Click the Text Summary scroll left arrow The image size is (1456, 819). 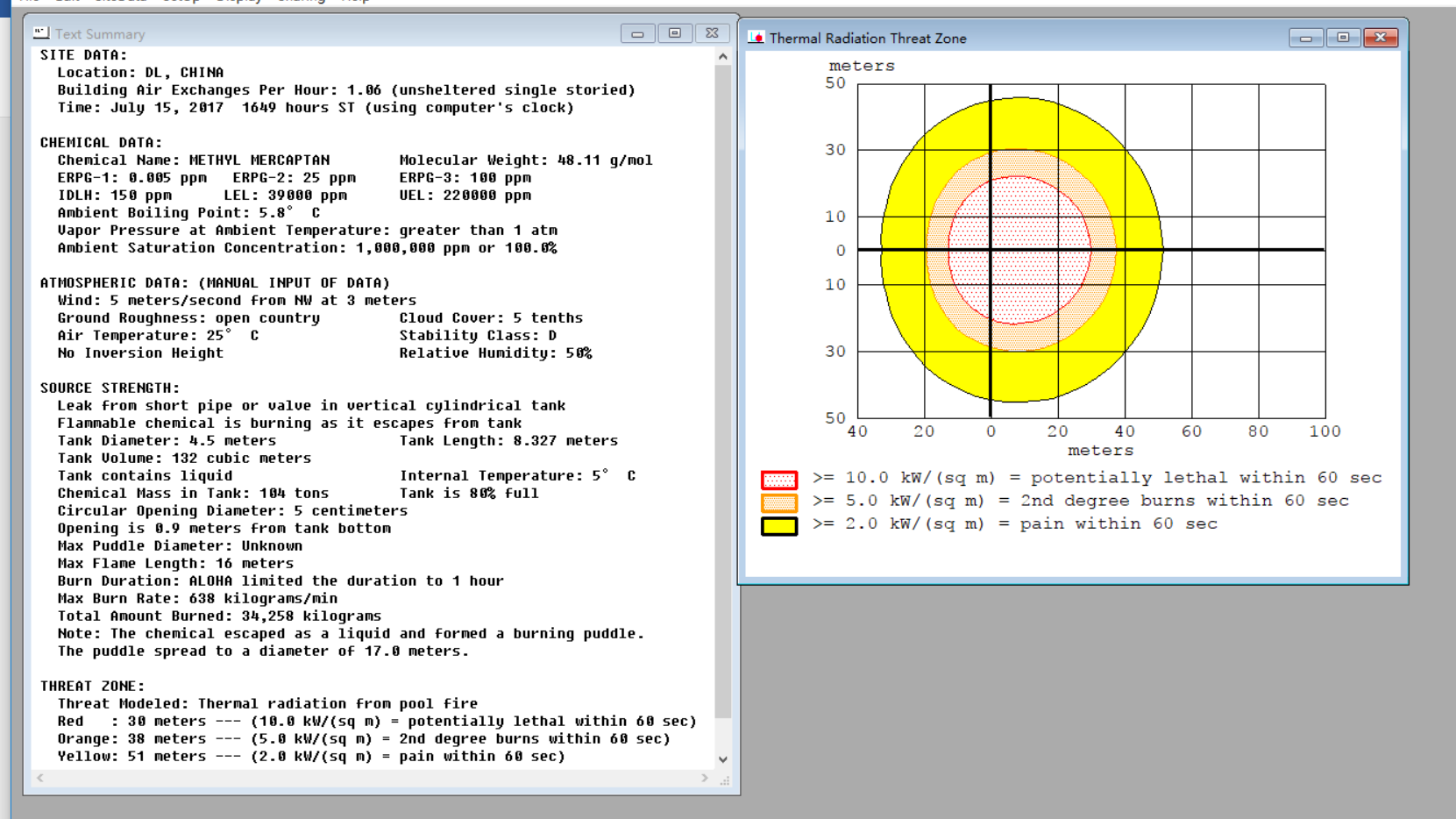[39, 778]
